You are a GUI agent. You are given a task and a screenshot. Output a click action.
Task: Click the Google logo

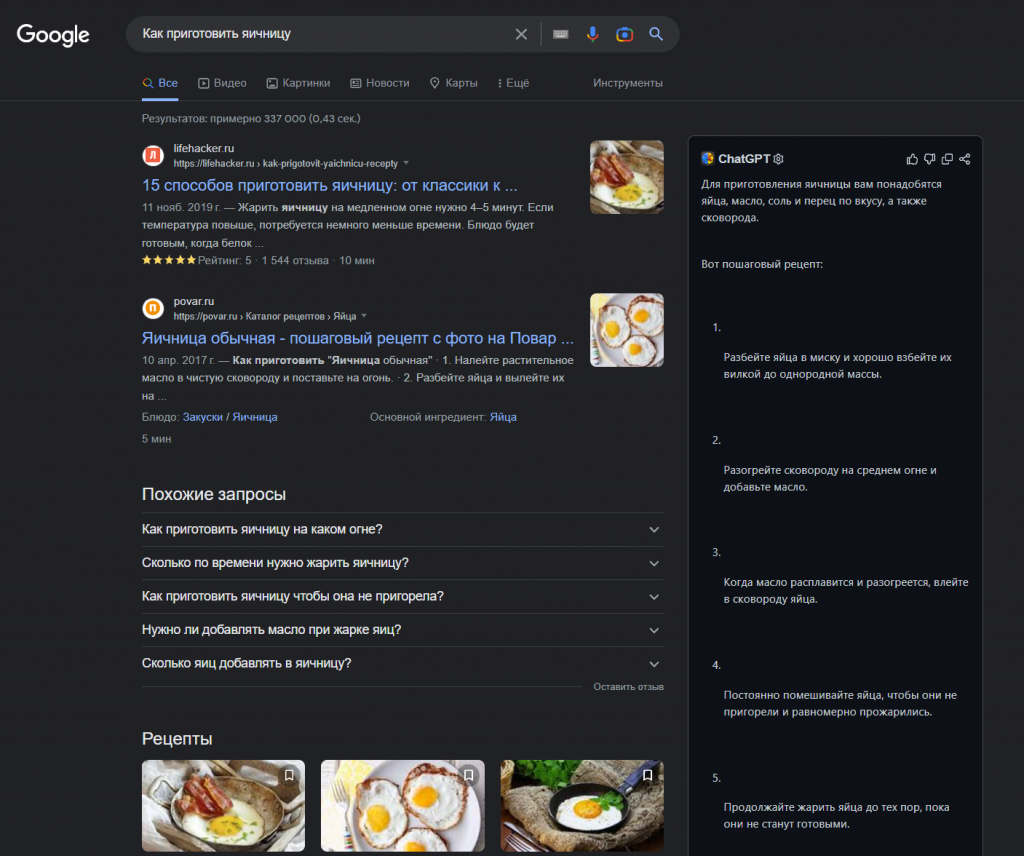click(53, 35)
